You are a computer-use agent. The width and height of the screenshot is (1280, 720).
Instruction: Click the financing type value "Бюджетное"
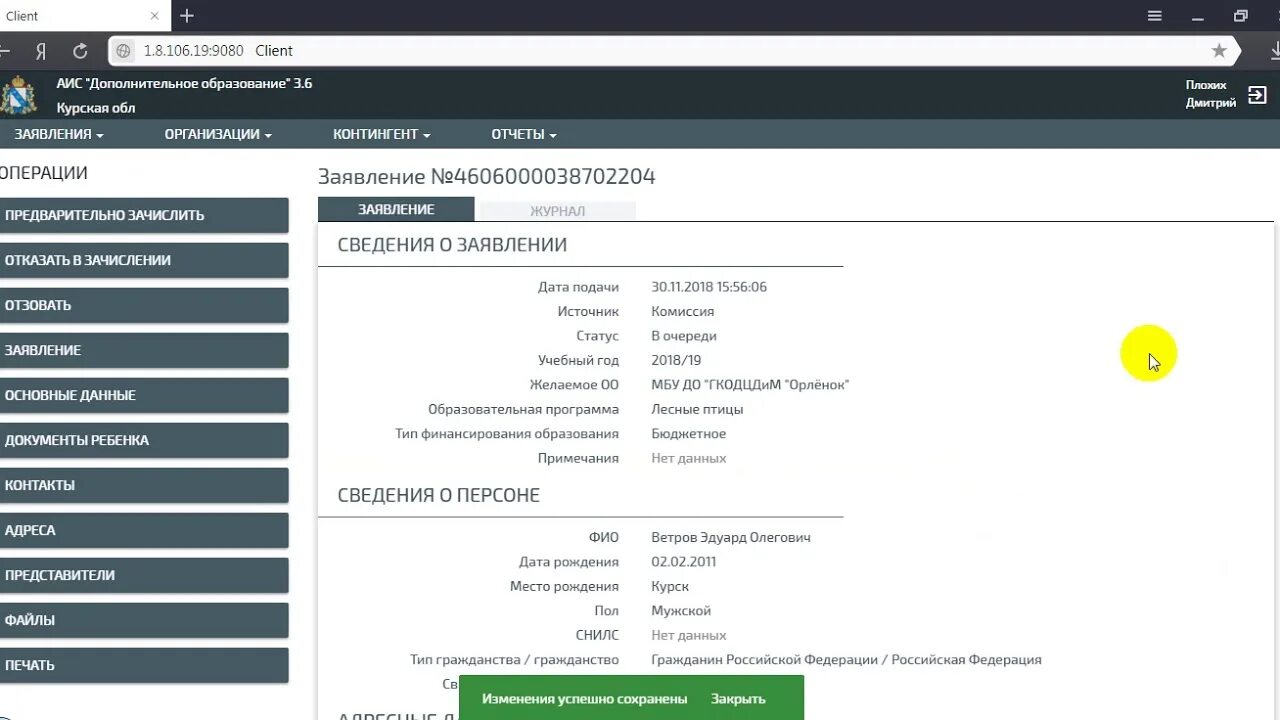click(689, 434)
